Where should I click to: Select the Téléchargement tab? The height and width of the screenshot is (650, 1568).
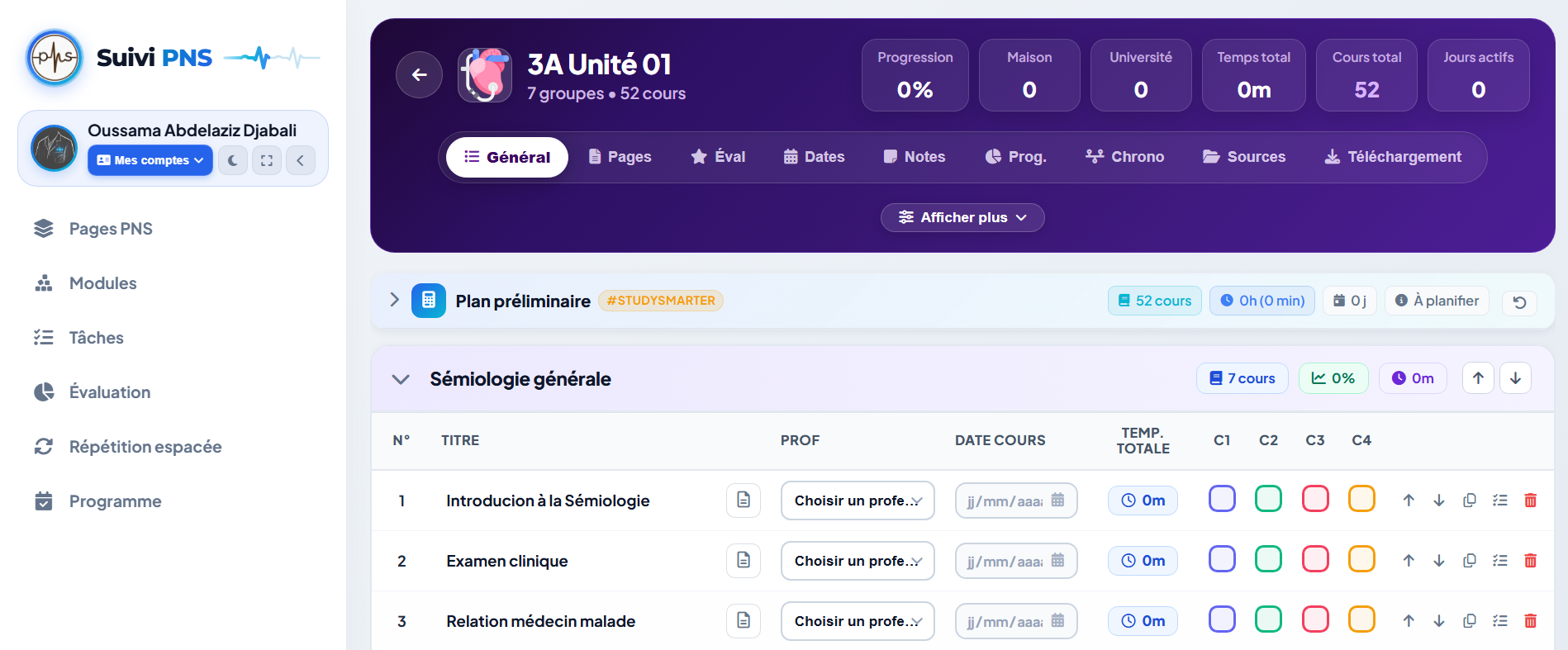[x=1393, y=157]
